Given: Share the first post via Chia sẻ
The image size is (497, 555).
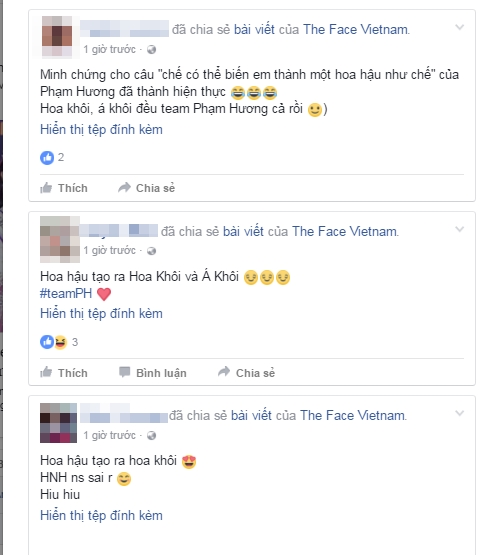Looking at the screenshot, I should click(147, 188).
